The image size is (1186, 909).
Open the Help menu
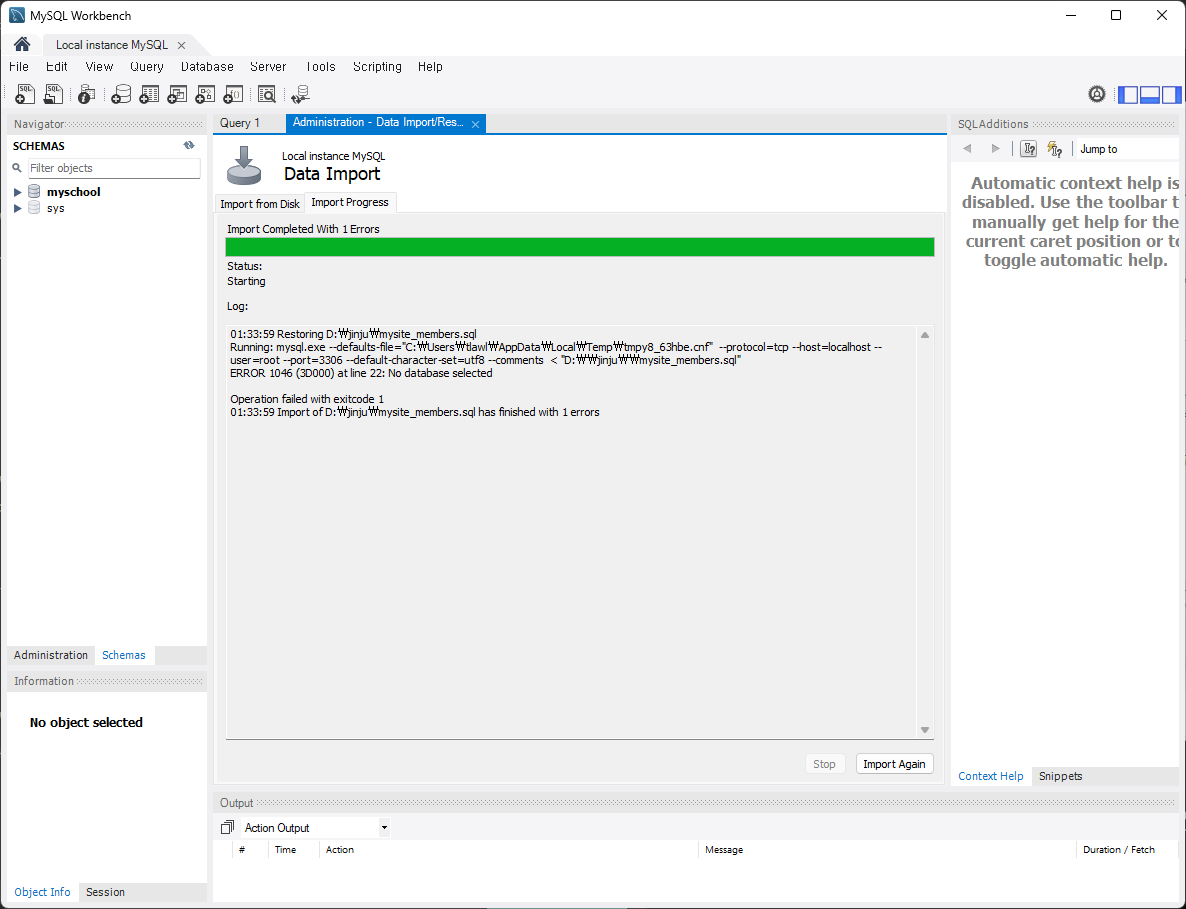point(430,67)
